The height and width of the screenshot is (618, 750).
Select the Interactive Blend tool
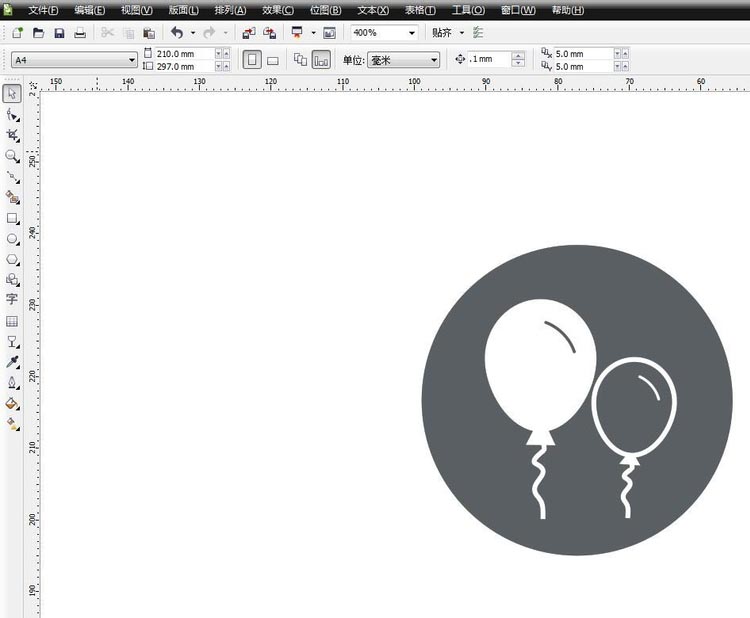click(12, 342)
